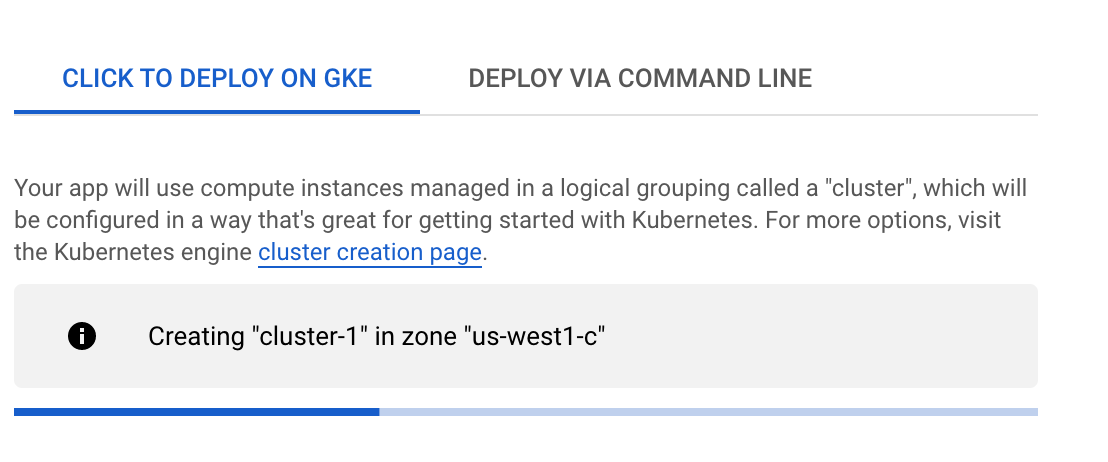This screenshot has width=1108, height=462.
Task: Open the cluster creation page link
Action: coord(370,252)
